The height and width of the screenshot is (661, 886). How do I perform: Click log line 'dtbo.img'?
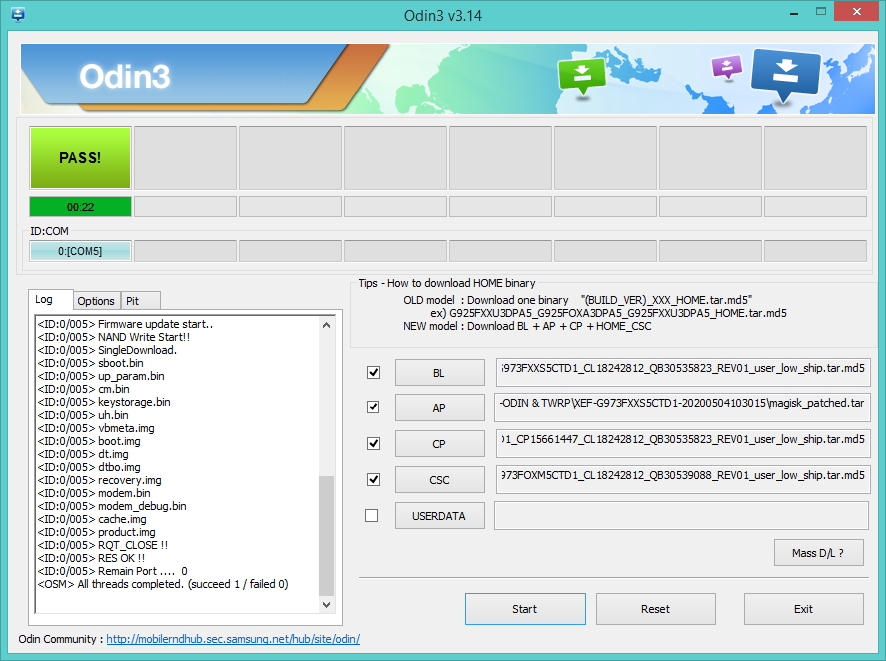89,467
